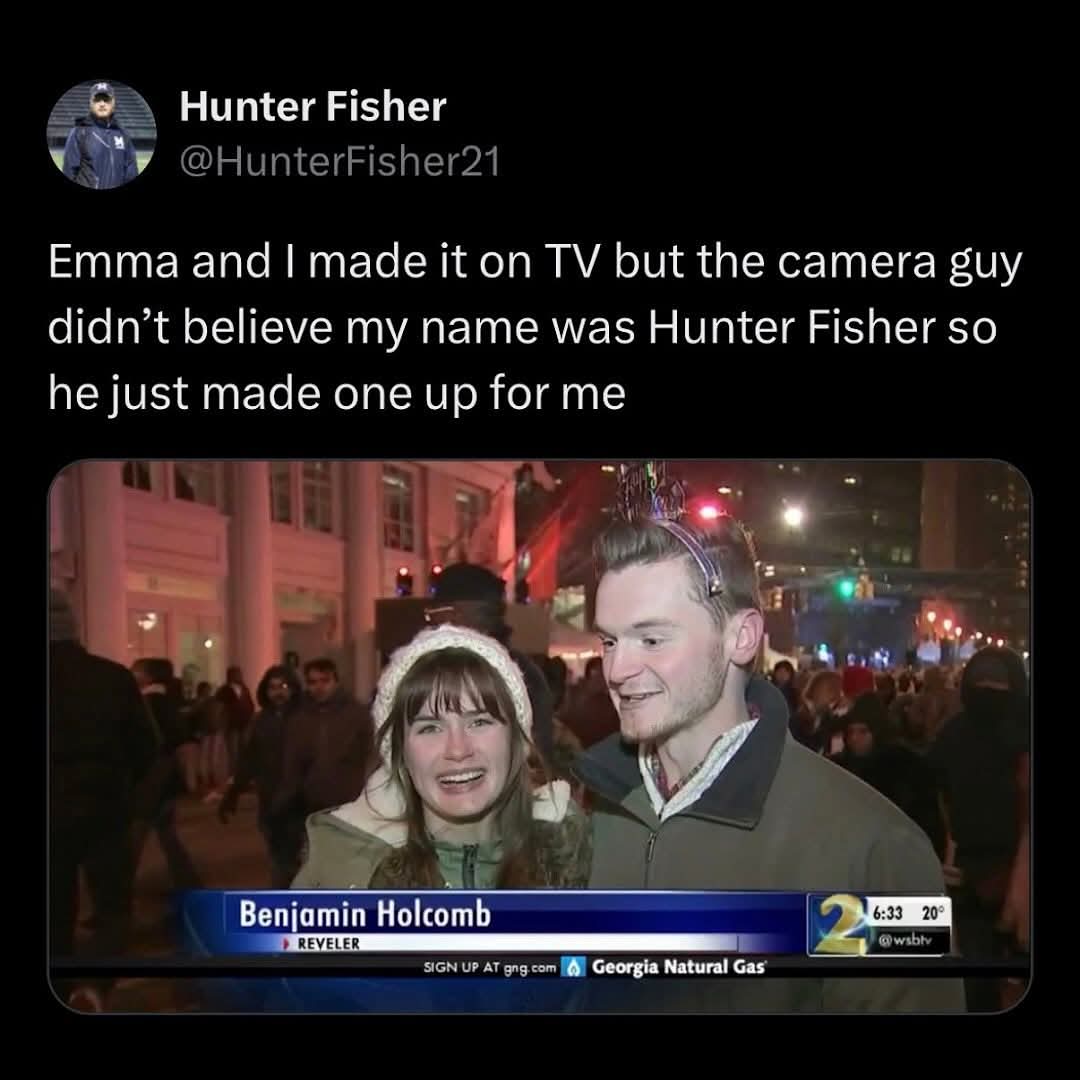
Task: Click the Hunter Fisher display name
Action: coord(313,107)
